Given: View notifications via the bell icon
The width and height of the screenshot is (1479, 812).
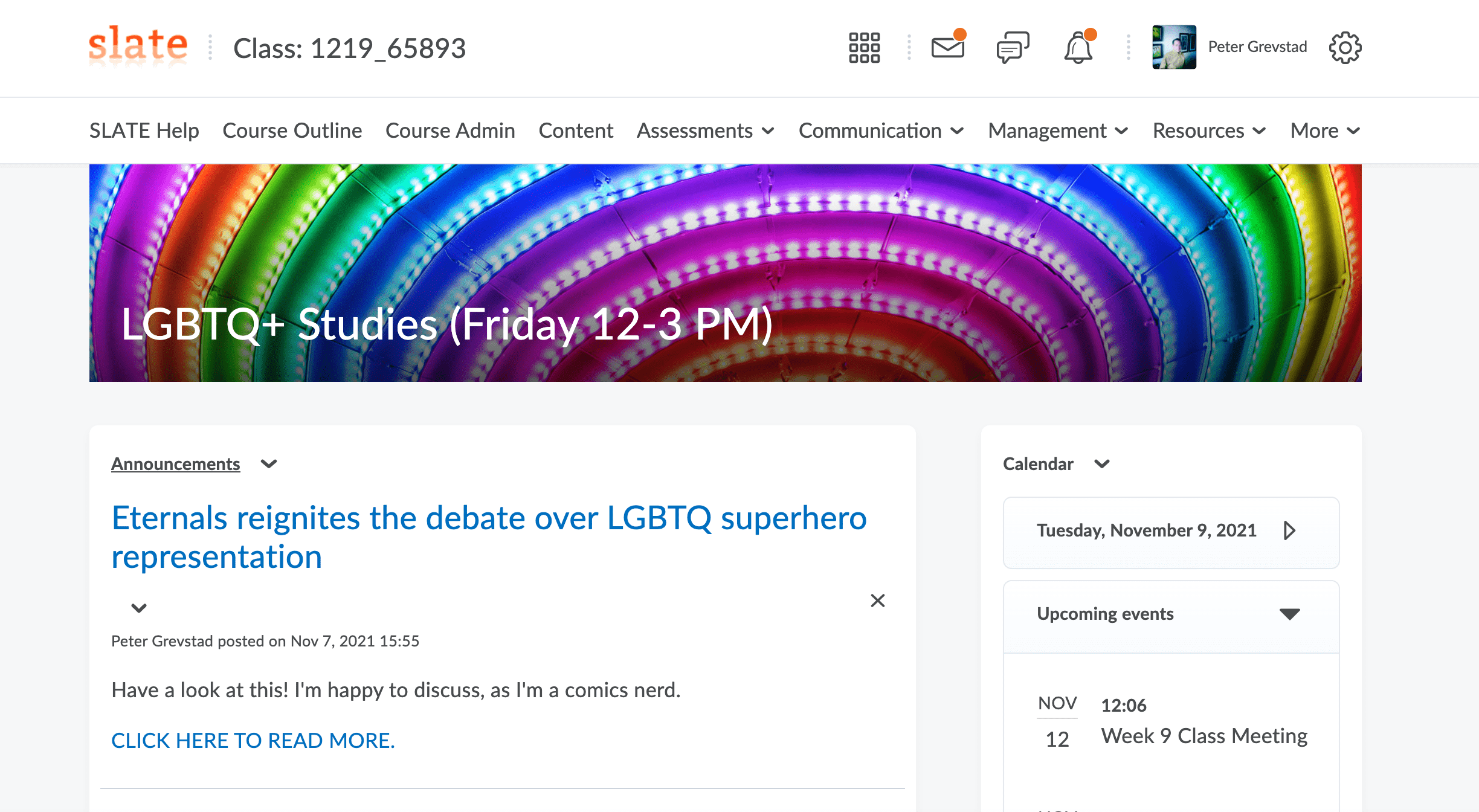Looking at the screenshot, I should coord(1079,48).
